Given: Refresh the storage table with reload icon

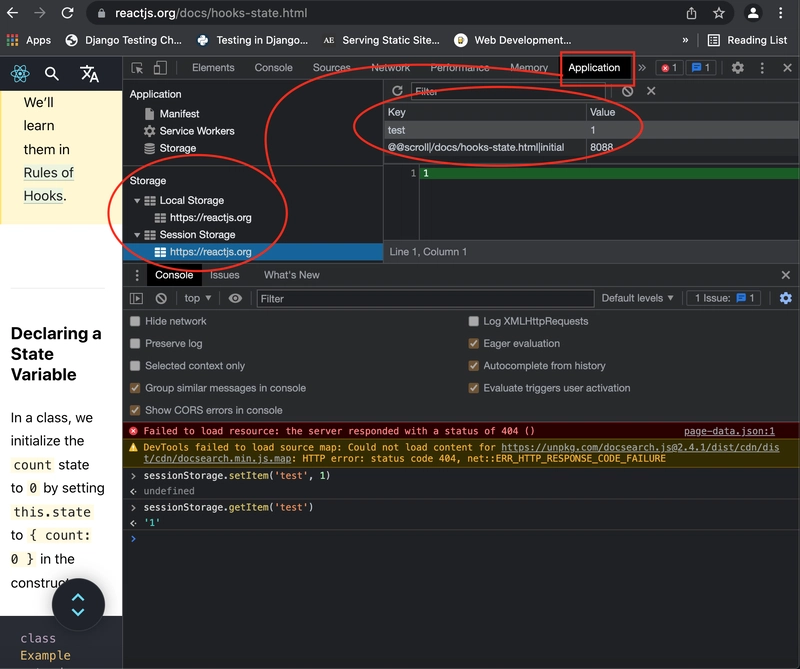Looking at the screenshot, I should click(x=397, y=91).
